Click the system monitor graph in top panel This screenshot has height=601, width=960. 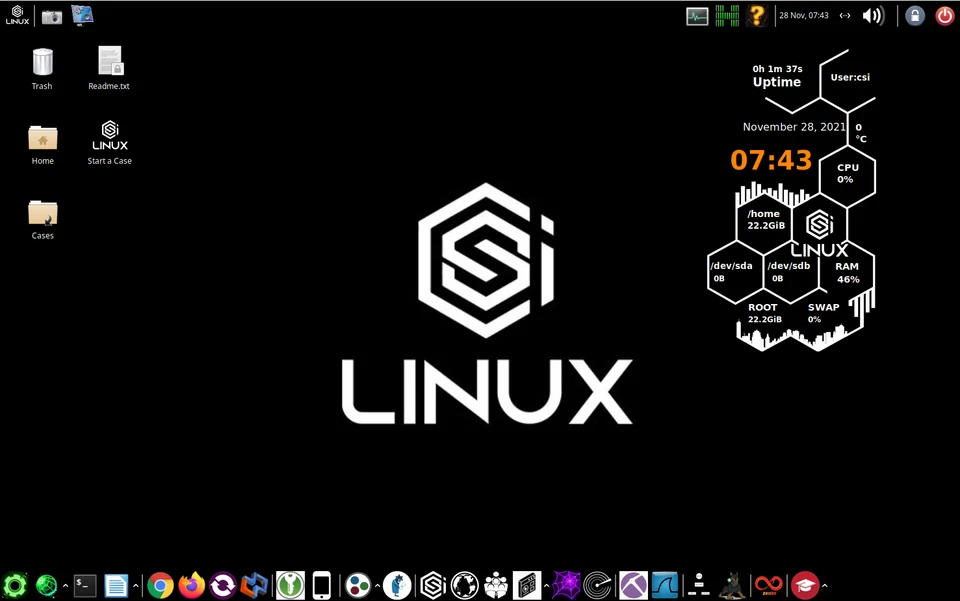pos(697,15)
